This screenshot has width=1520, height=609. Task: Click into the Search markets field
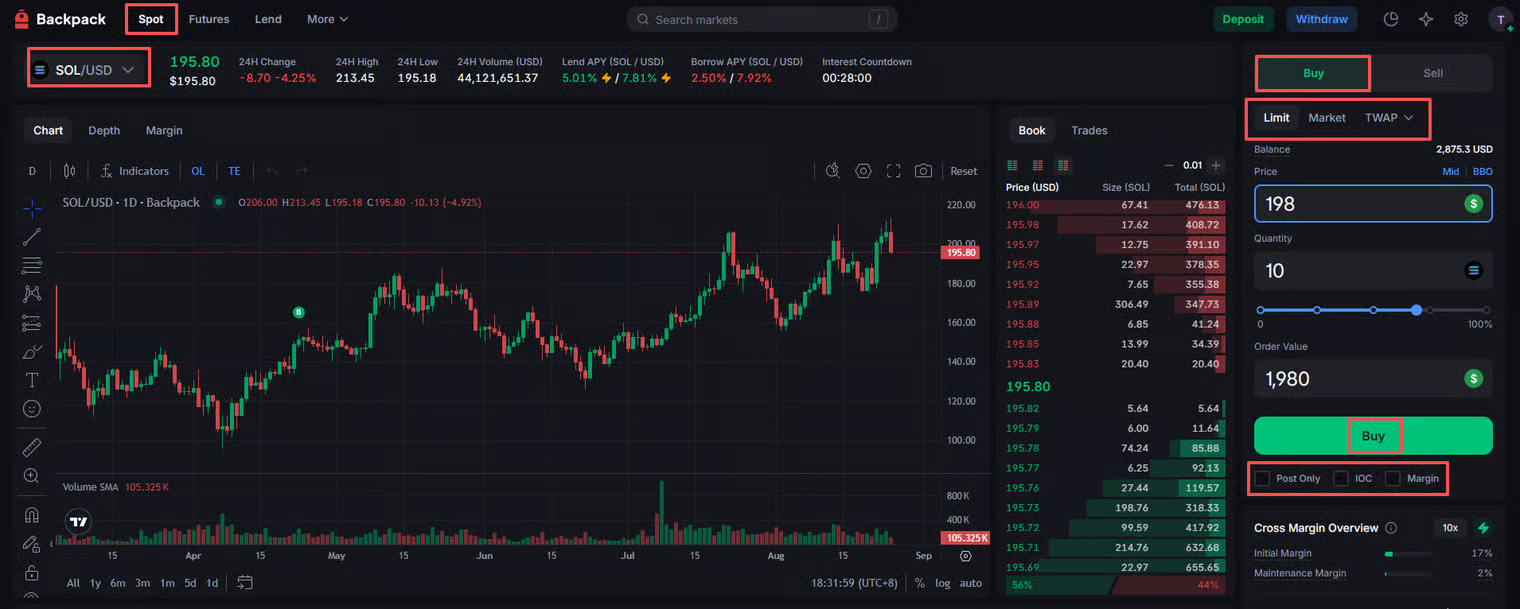tap(760, 20)
